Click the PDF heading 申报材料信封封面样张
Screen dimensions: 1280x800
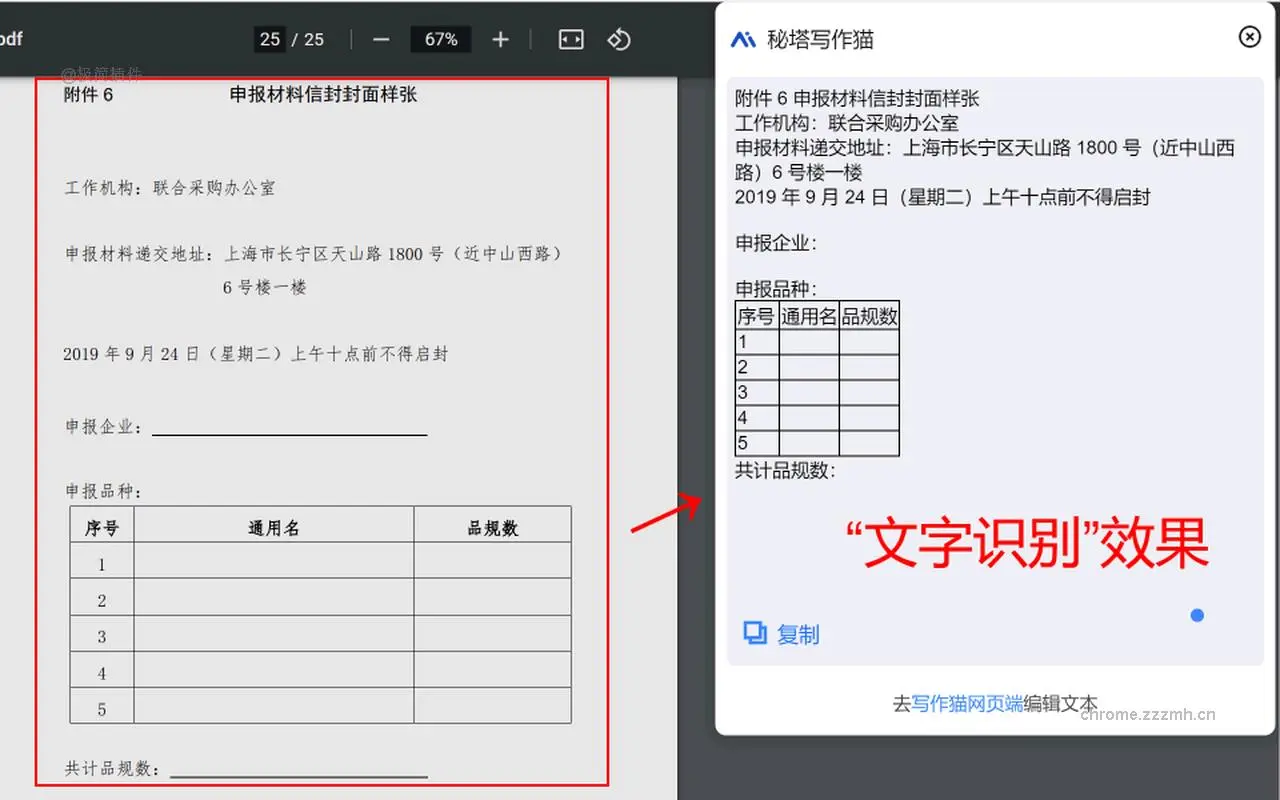[x=323, y=95]
